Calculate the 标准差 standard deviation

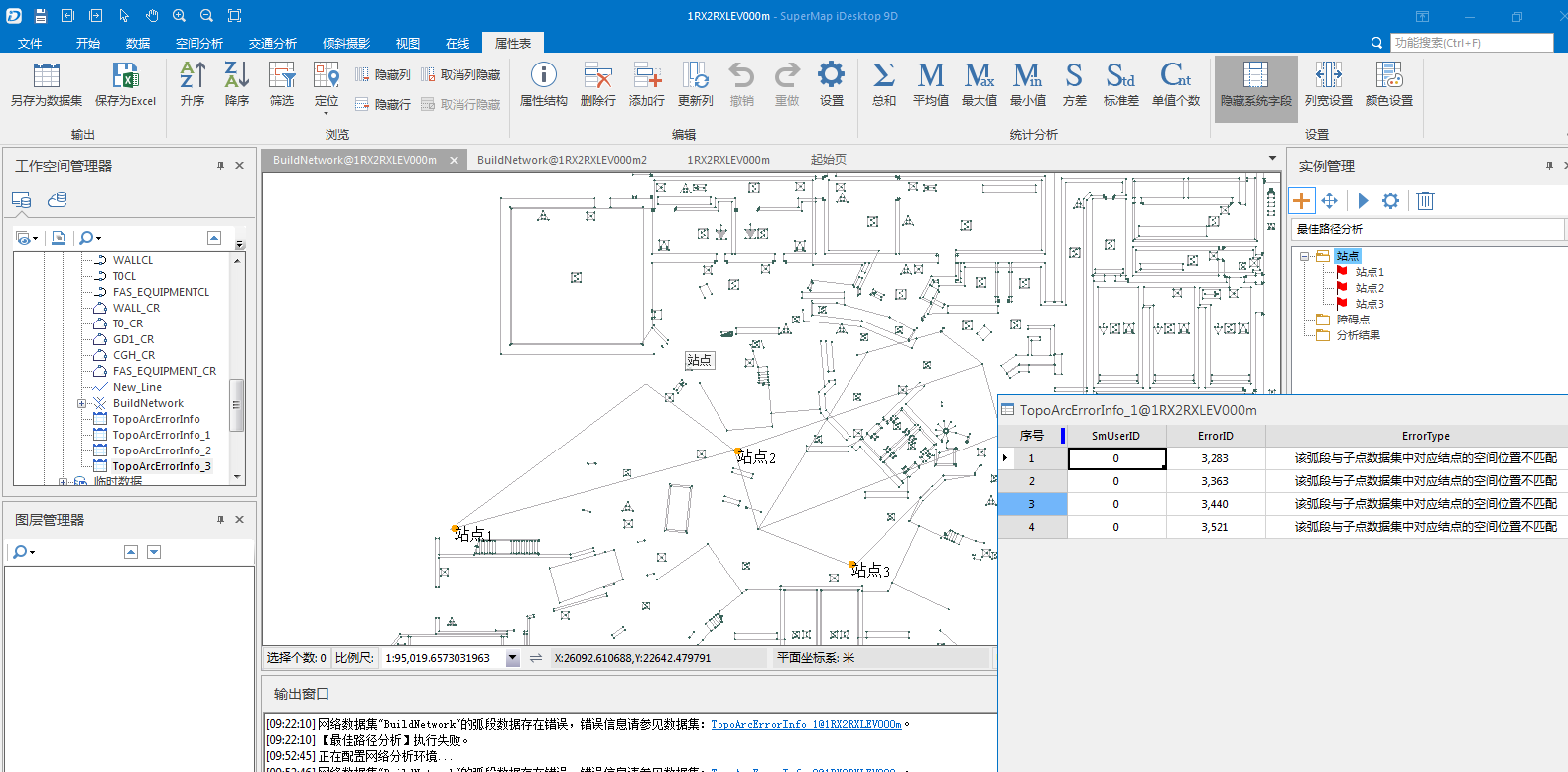tap(1121, 84)
